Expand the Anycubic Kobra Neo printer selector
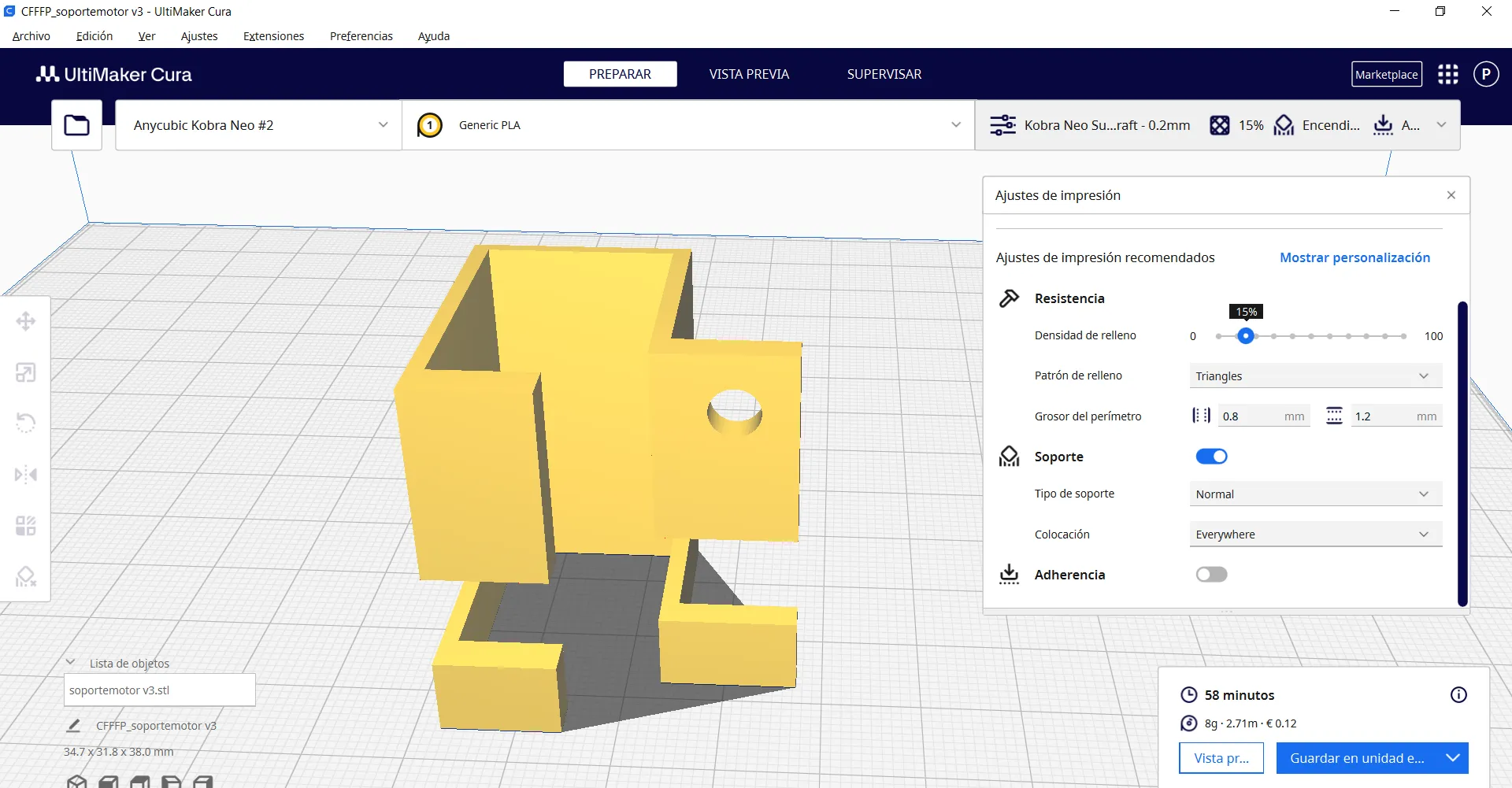 (259, 125)
